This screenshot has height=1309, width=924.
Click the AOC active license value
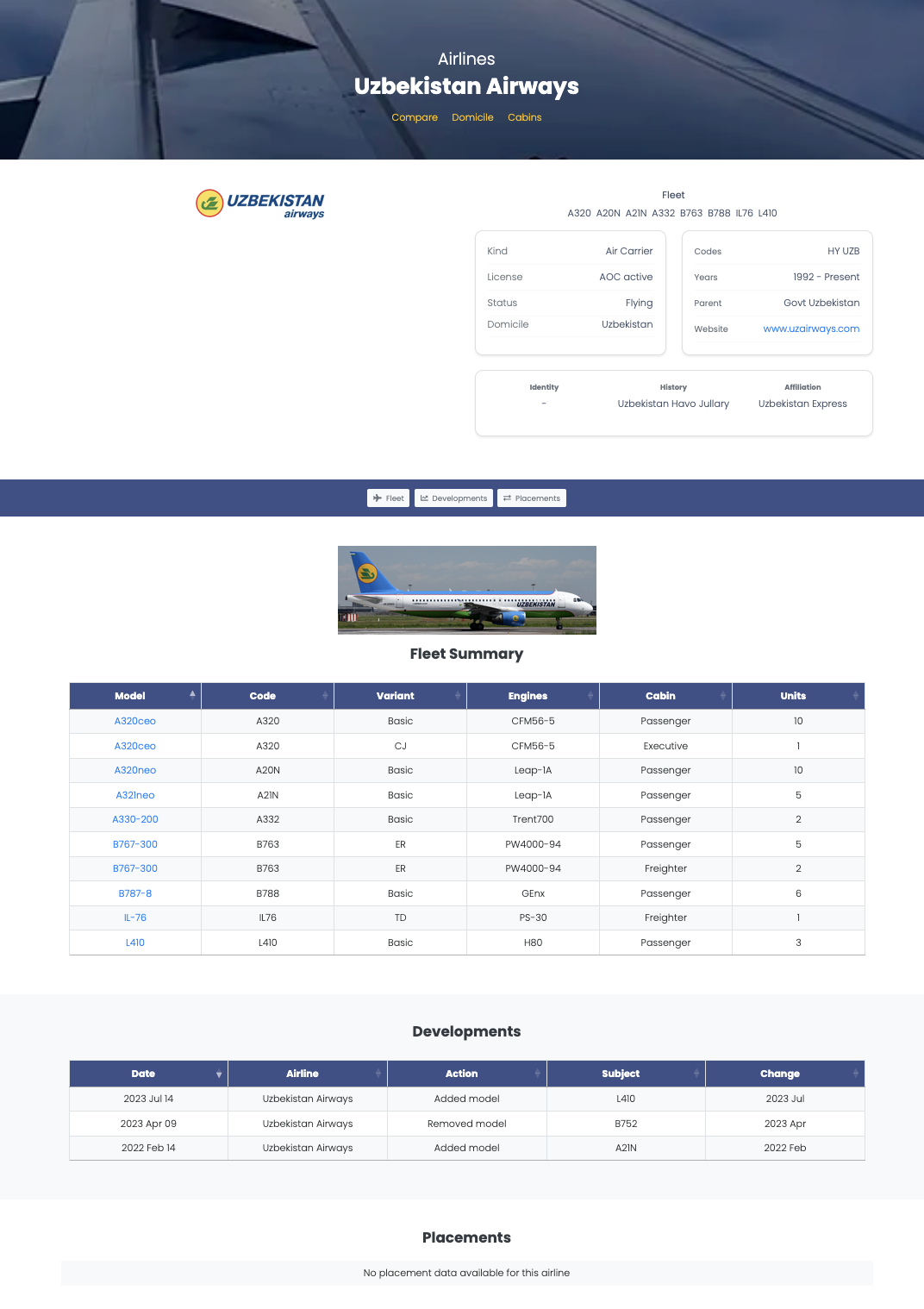tap(627, 277)
